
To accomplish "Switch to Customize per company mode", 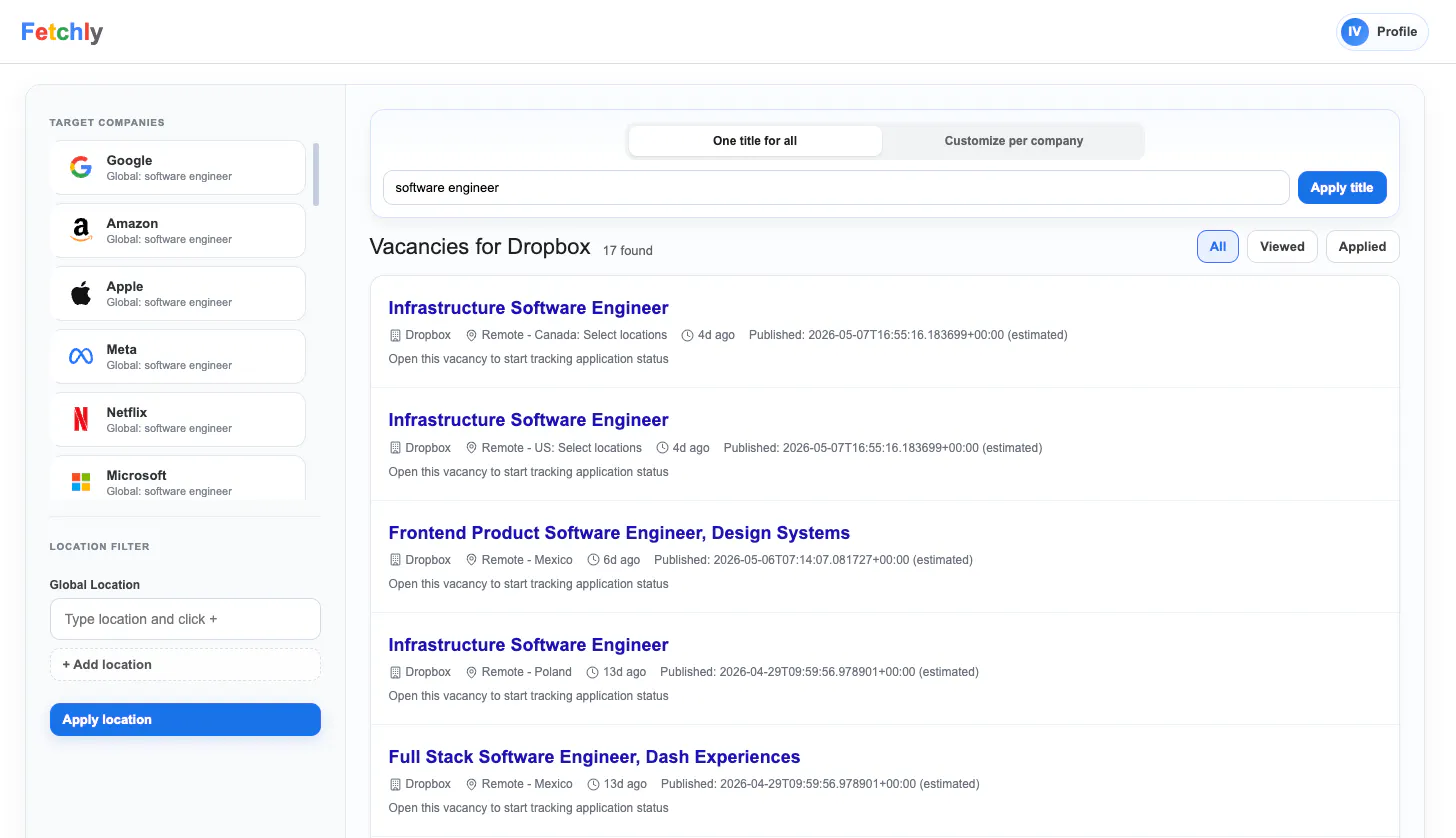I will click(1014, 141).
